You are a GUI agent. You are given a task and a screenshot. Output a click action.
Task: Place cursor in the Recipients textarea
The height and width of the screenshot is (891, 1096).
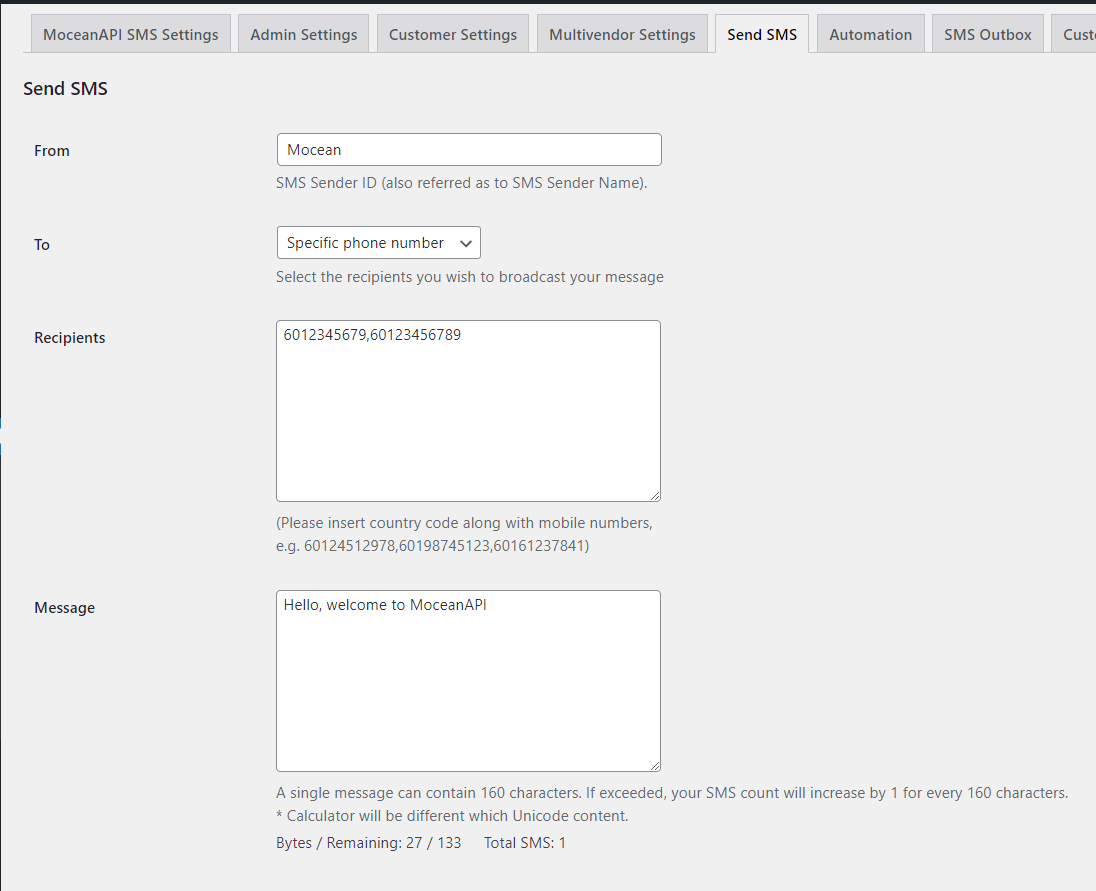(x=468, y=410)
